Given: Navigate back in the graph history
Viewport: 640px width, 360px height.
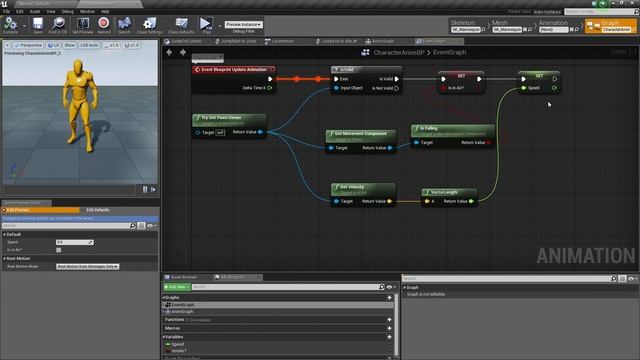Looking at the screenshot, I should click(x=169, y=52).
